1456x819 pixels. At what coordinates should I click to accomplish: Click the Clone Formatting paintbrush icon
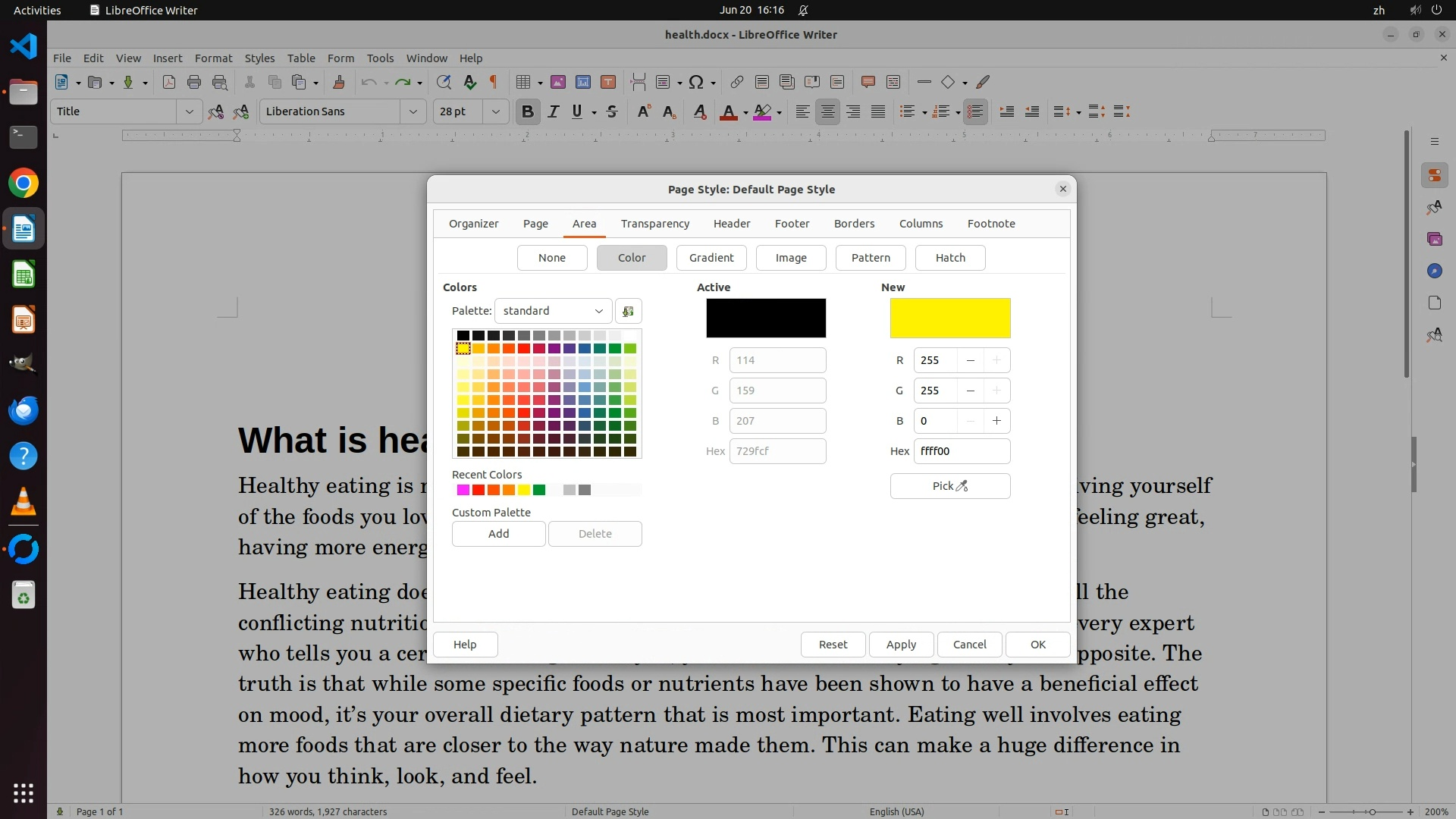click(x=339, y=83)
